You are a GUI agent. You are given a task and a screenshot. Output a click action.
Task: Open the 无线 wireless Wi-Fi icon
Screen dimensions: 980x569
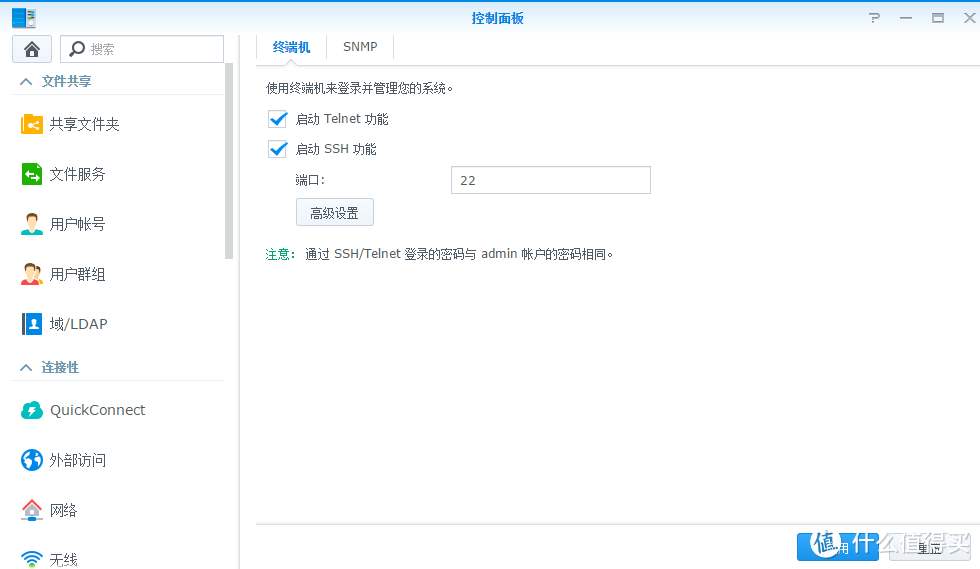tap(32, 558)
